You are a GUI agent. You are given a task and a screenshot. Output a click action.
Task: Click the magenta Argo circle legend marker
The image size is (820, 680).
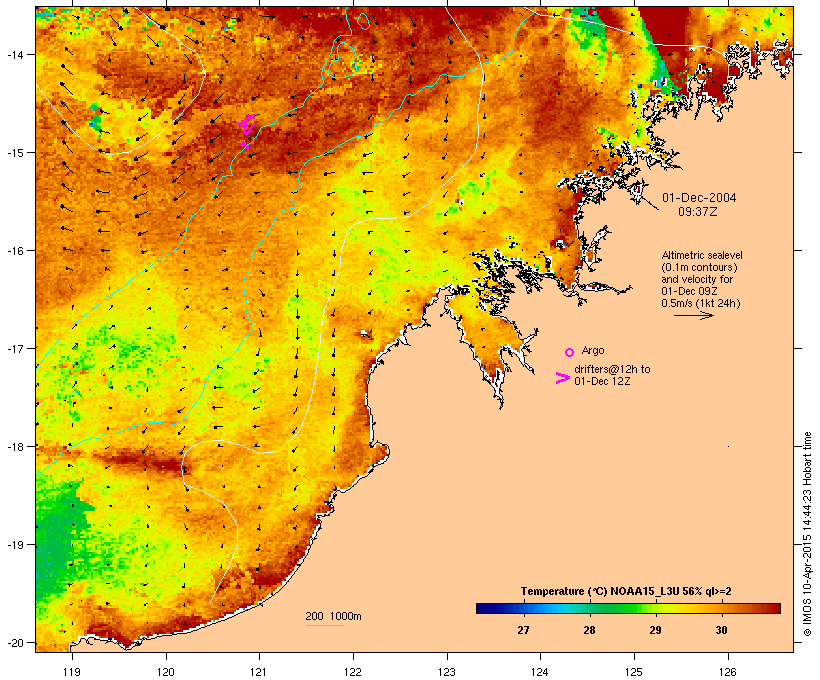[x=570, y=352]
